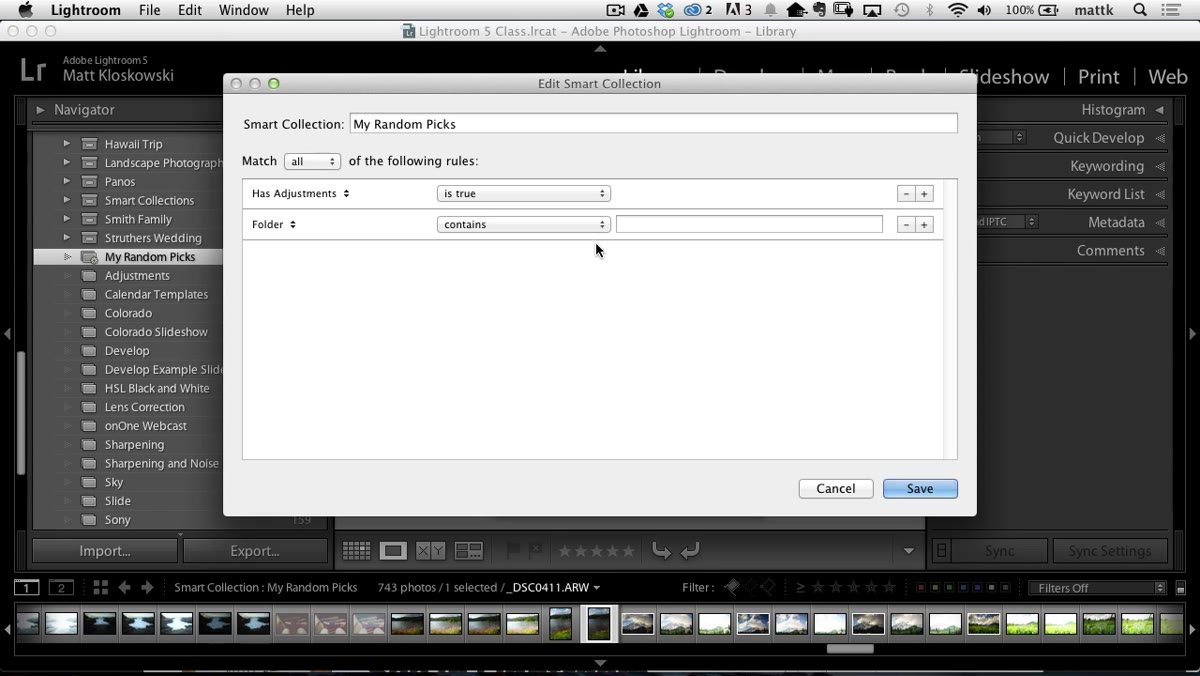
Task: Go forward with the filmstrip right arrow
Action: pos(147,588)
